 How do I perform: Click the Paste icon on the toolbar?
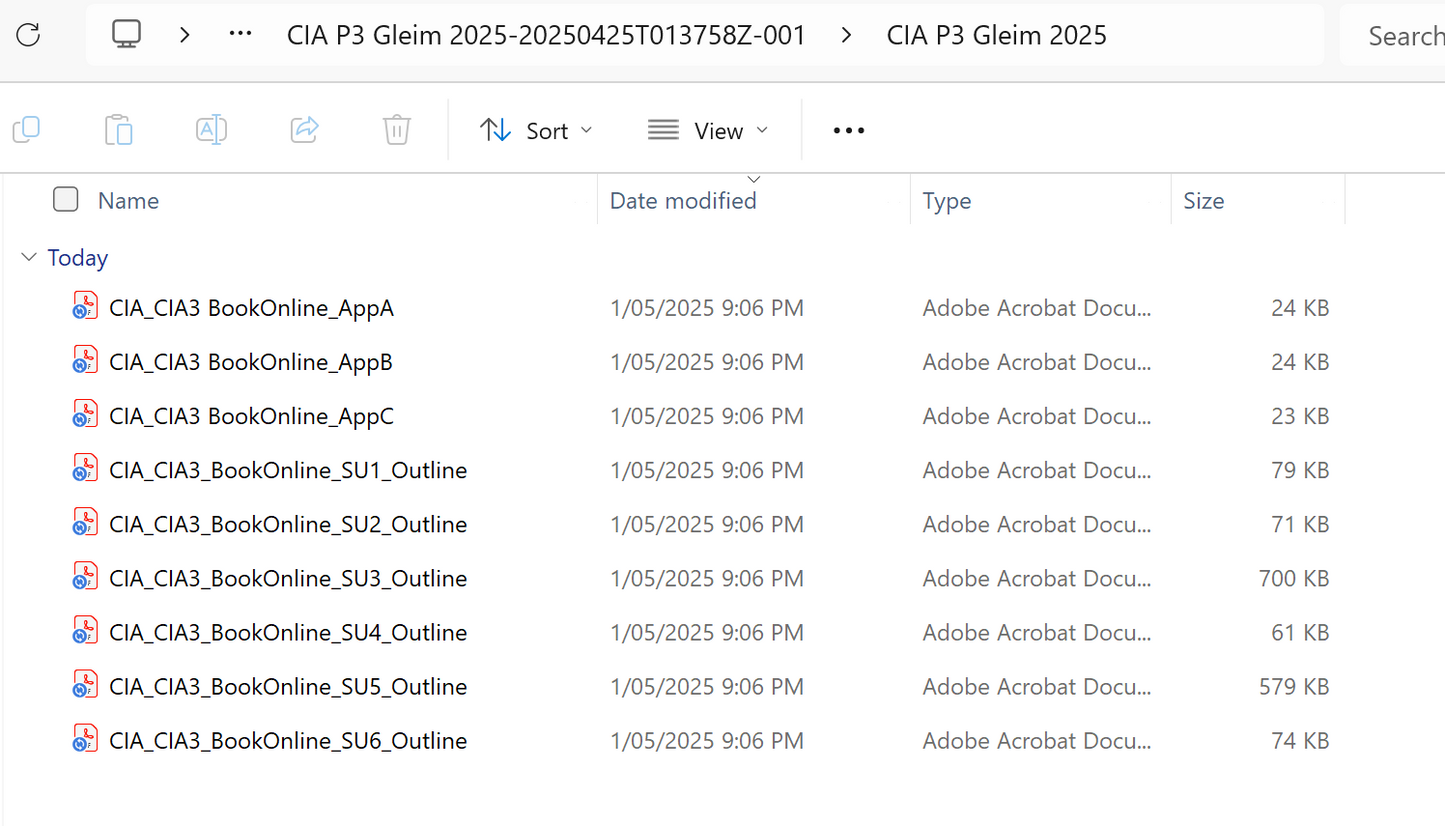point(118,129)
